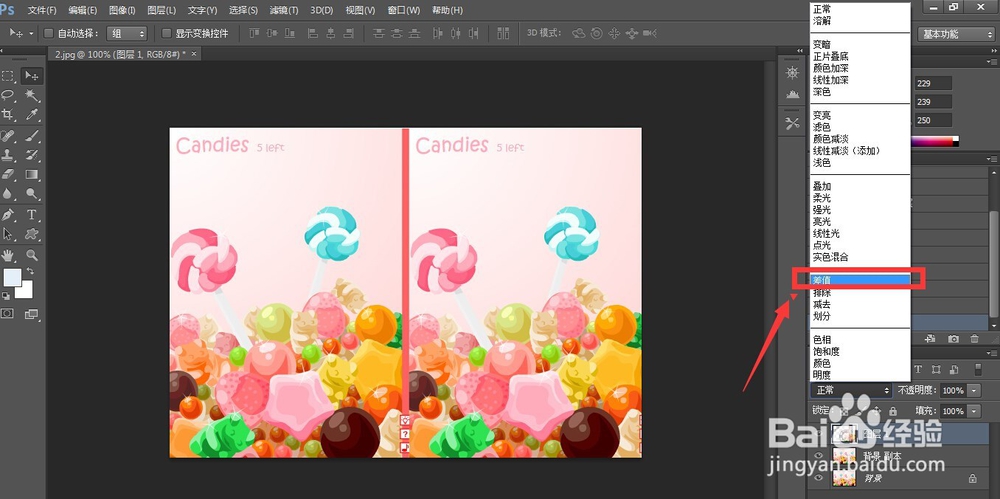Select the Zoom tool
1000x499 pixels.
[31, 255]
